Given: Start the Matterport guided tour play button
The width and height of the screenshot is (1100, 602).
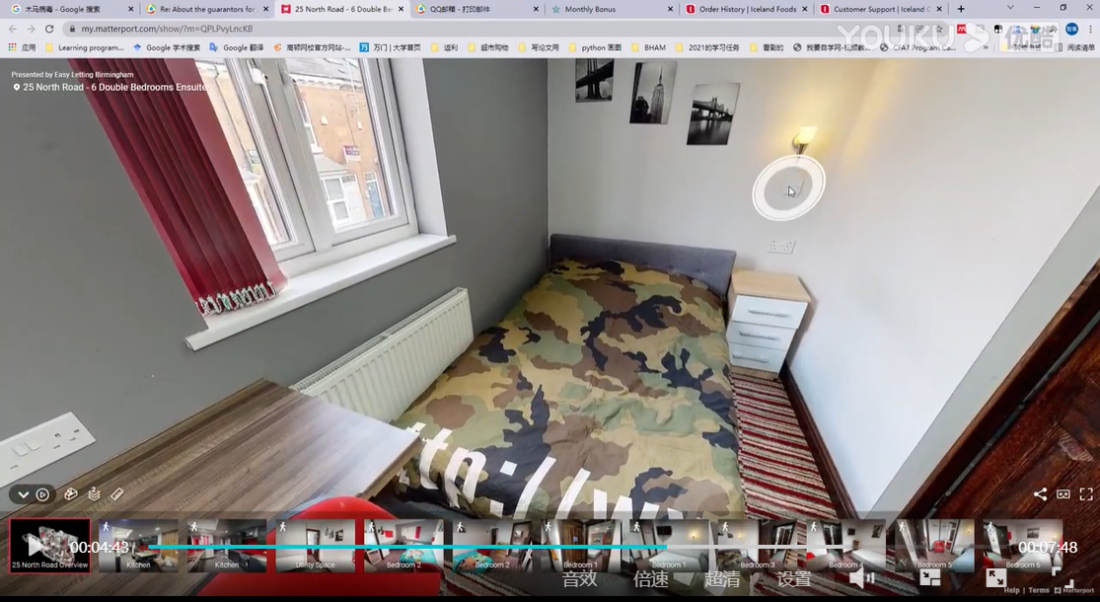Looking at the screenshot, I should click(43, 495).
